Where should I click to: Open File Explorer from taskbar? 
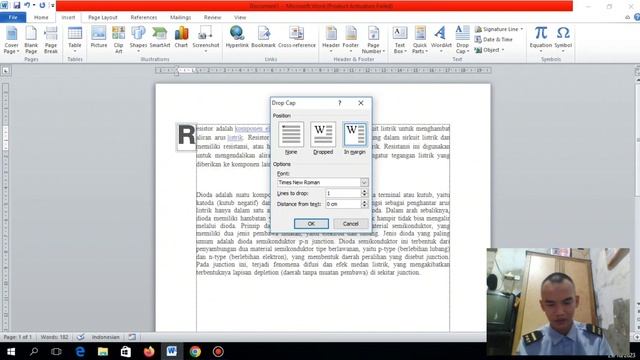[103, 351]
